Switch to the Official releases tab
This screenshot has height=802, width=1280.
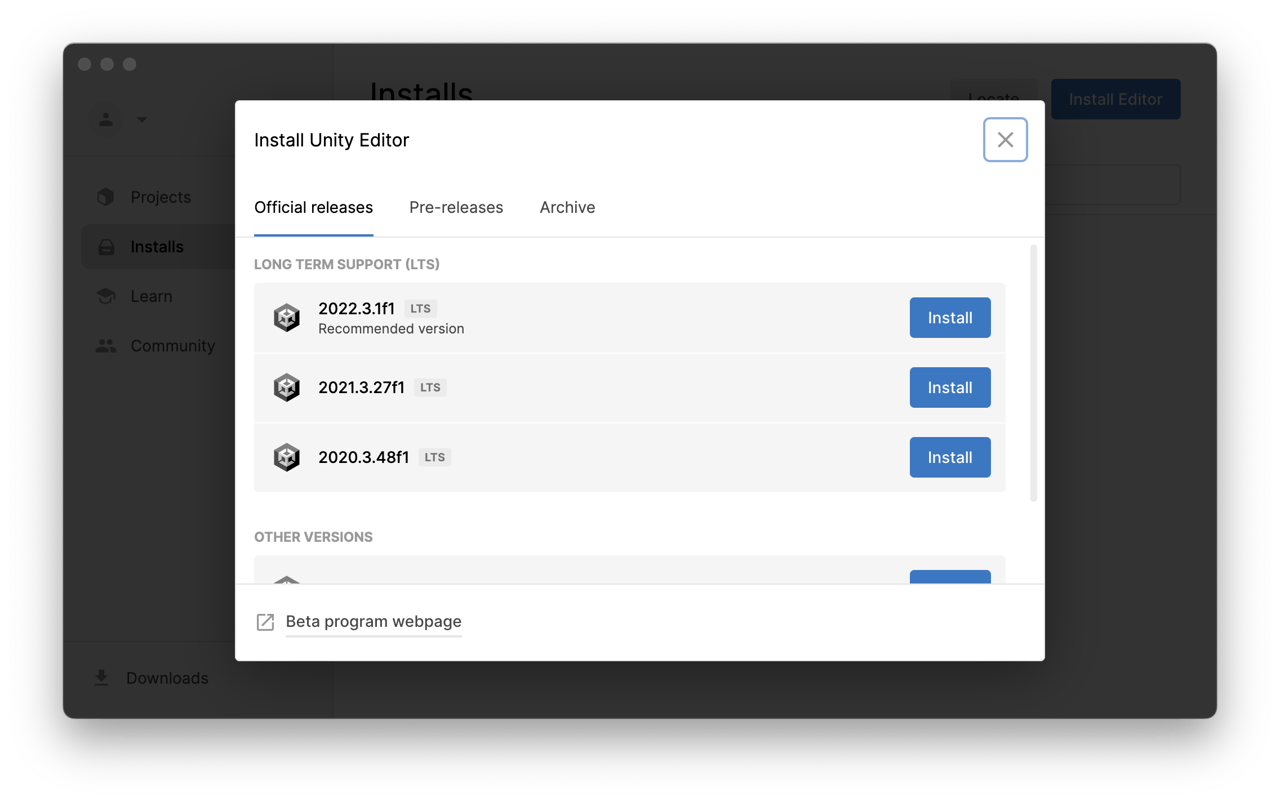[x=313, y=208]
